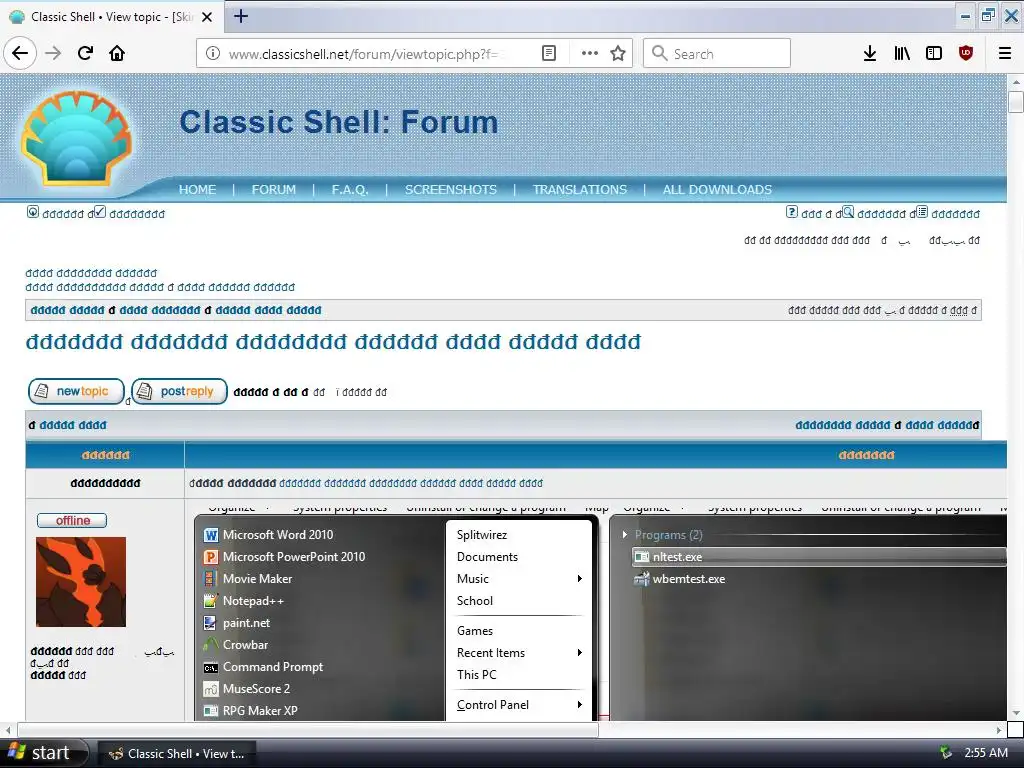
Task: Click the post reply button
Action: pos(180,391)
